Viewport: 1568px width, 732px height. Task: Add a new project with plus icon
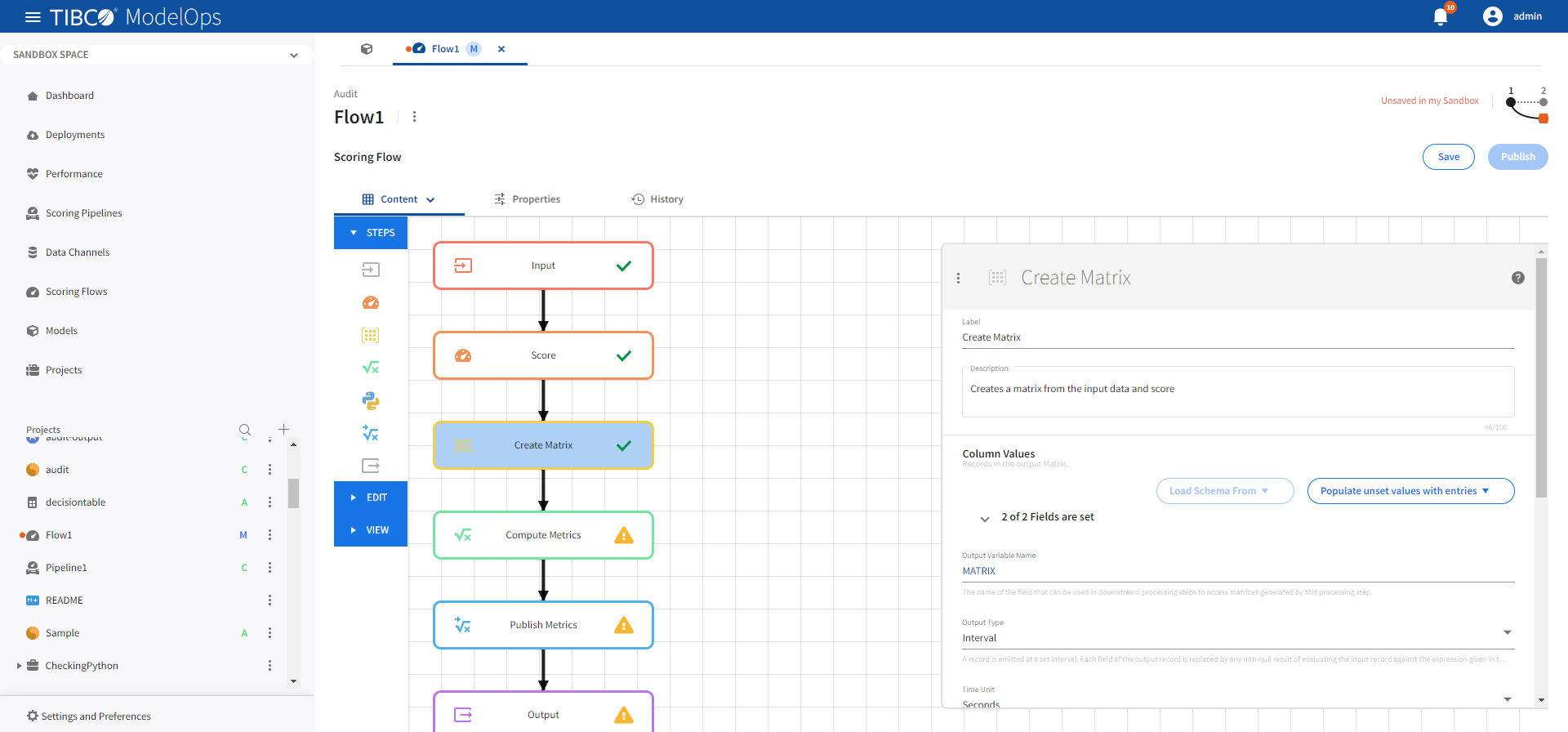(x=283, y=430)
